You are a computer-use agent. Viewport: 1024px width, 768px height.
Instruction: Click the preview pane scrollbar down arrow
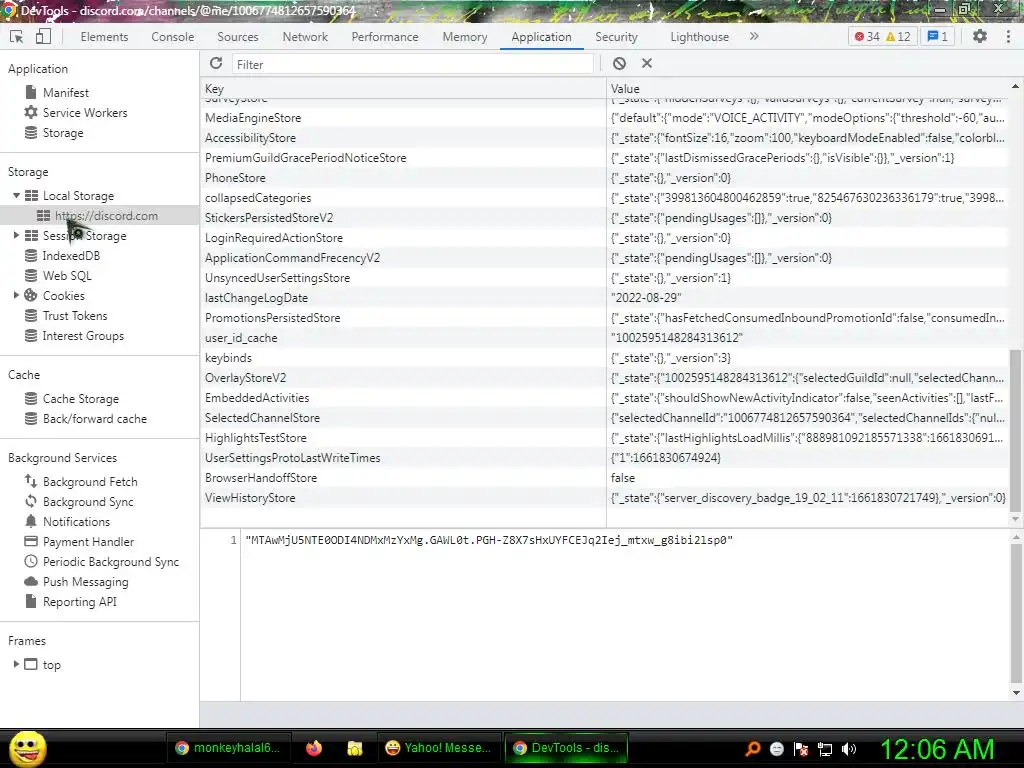1016,693
